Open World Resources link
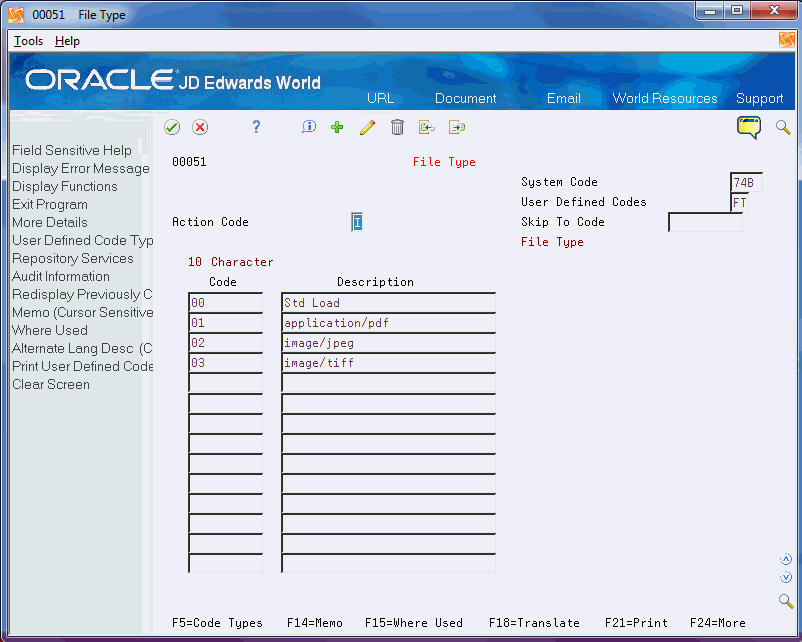 [x=665, y=98]
